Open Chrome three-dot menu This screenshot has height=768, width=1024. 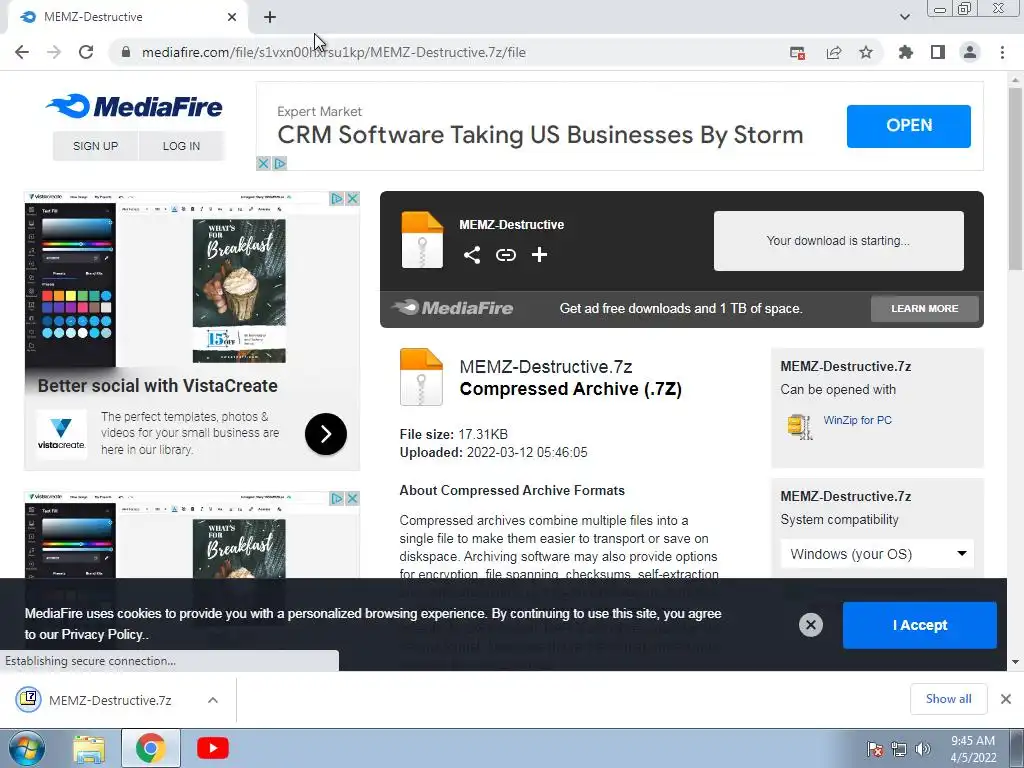1002,52
